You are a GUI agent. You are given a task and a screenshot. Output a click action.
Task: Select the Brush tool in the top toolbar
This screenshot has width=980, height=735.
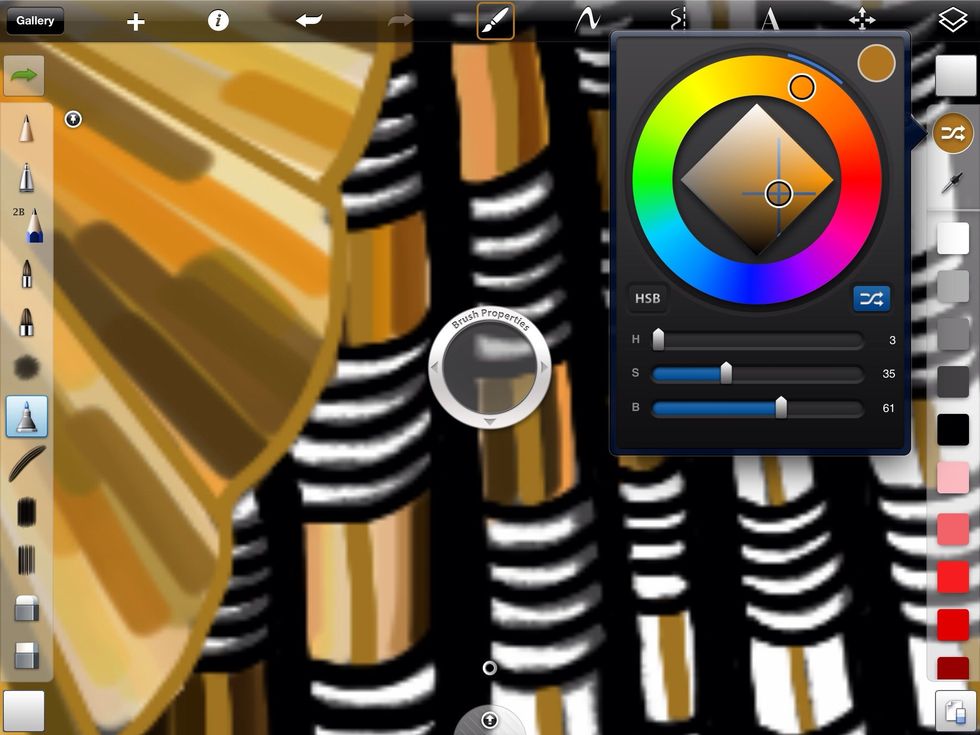click(x=497, y=20)
